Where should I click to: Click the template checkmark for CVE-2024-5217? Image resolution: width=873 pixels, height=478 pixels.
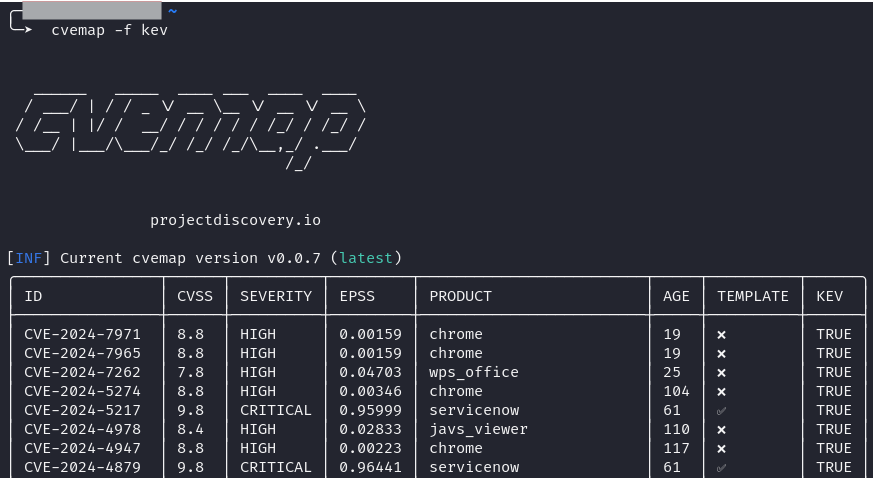pyautogui.click(x=721, y=411)
